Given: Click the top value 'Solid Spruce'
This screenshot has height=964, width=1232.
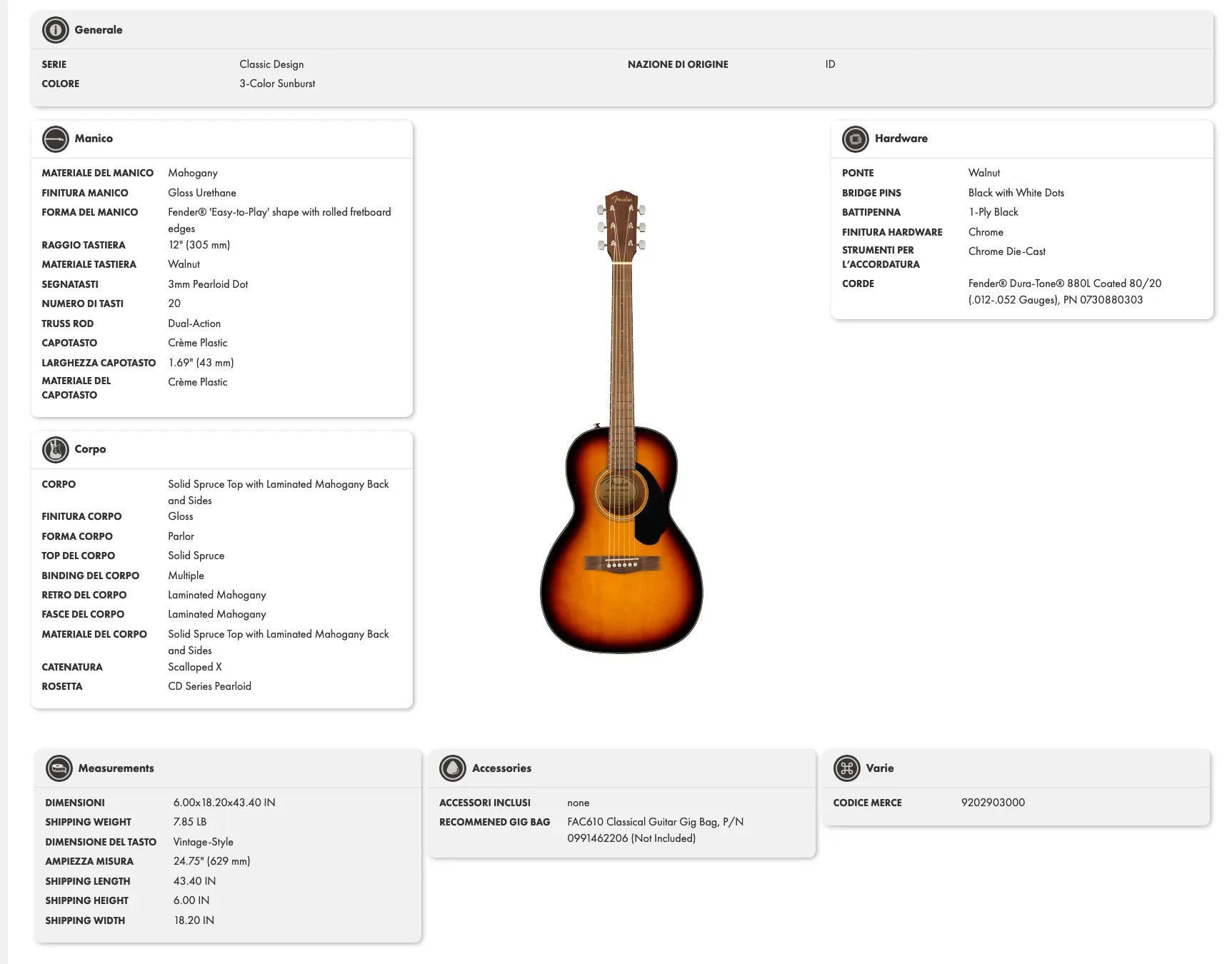Looking at the screenshot, I should tap(196, 556).
